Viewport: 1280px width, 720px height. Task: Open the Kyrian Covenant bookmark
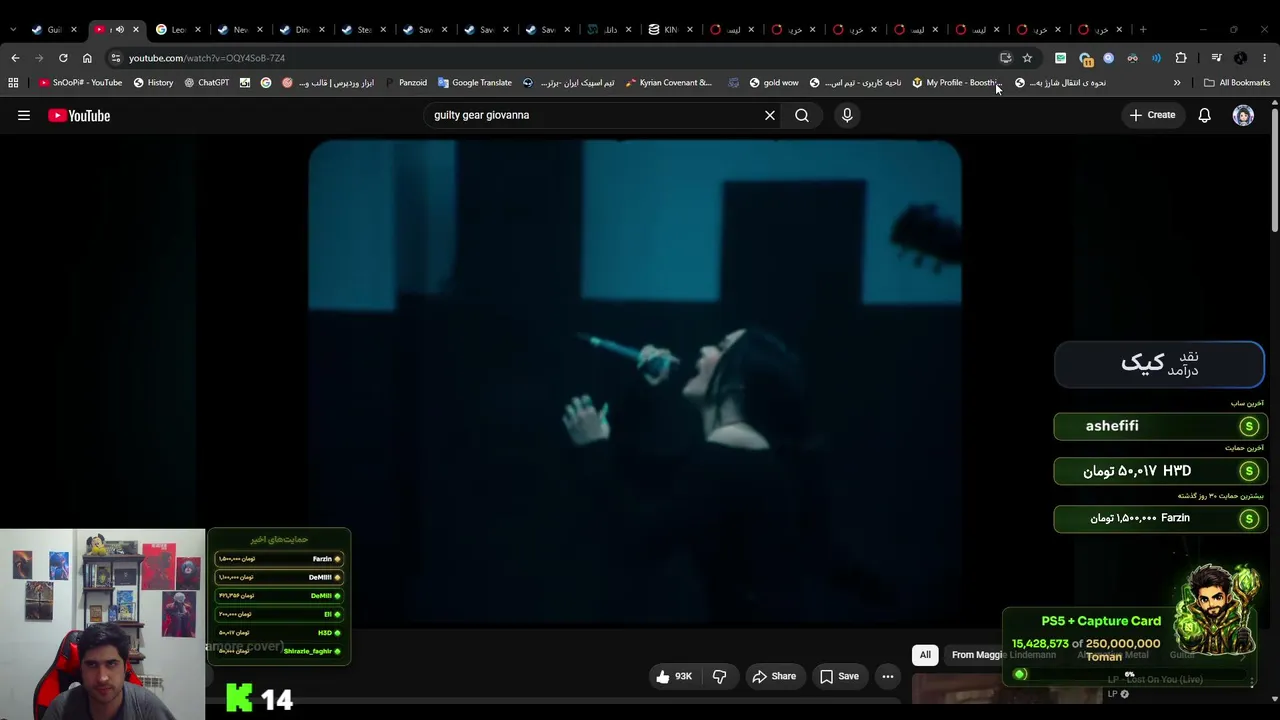(x=668, y=83)
